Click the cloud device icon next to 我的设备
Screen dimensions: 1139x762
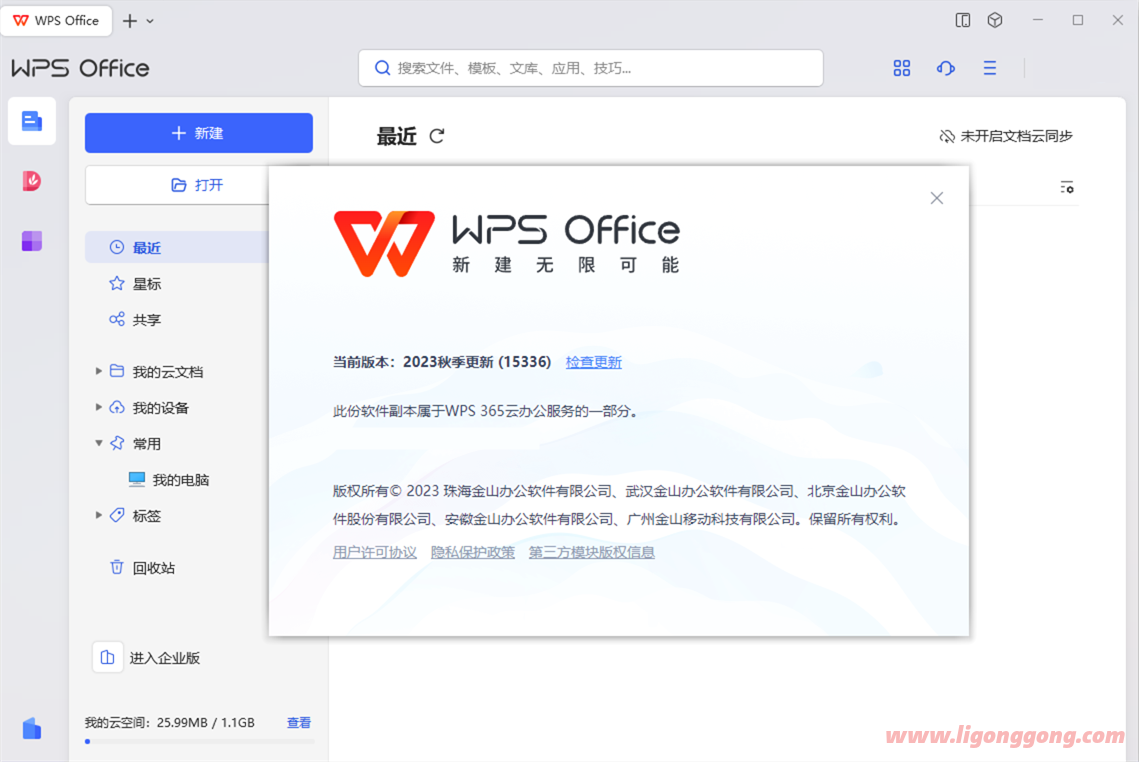coord(117,407)
